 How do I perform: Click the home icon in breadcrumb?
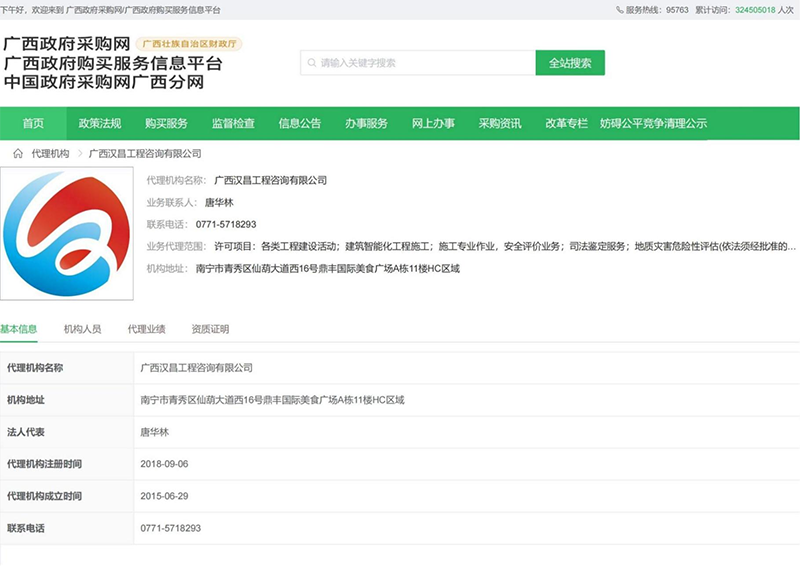(17, 154)
